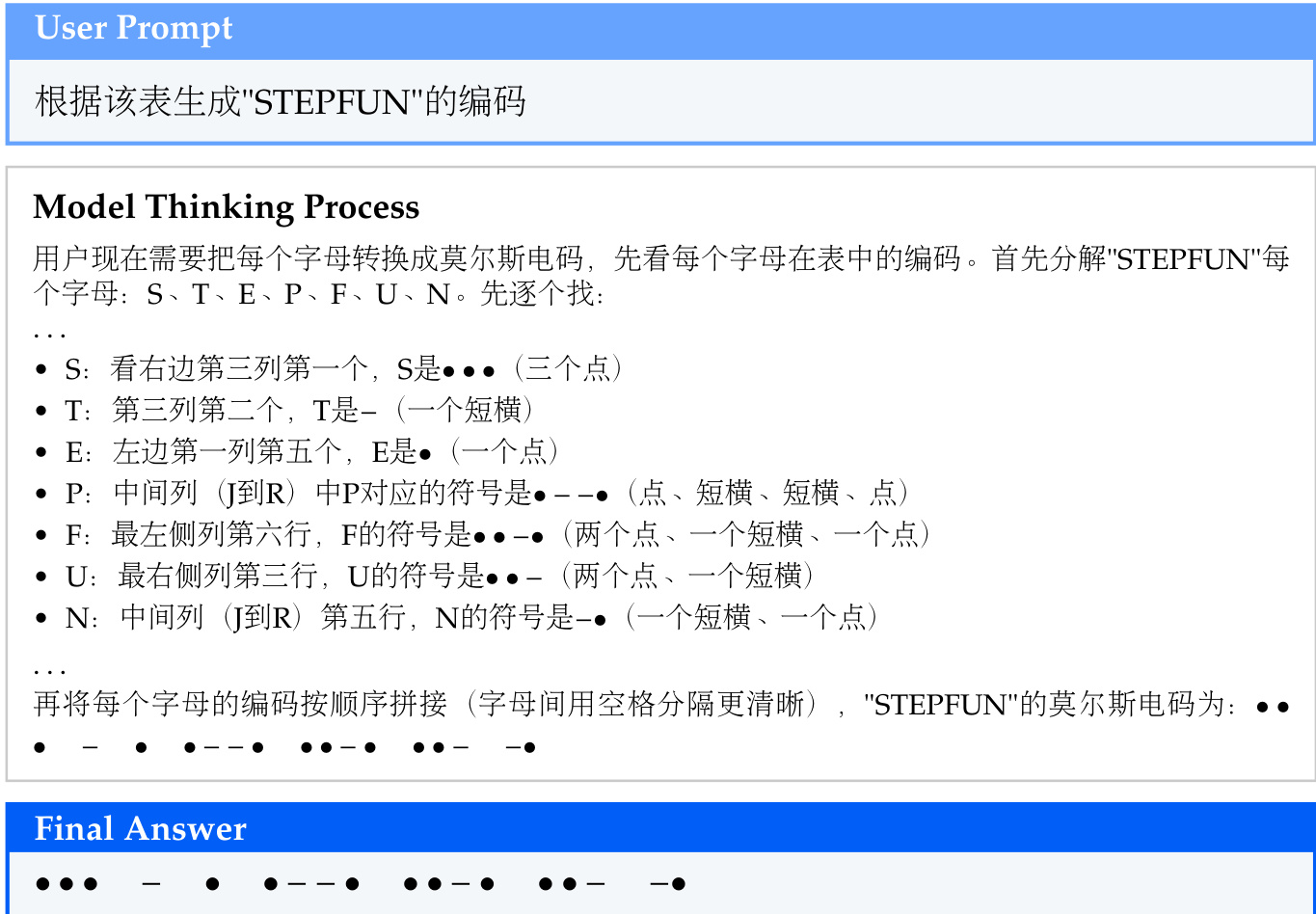Select the Morse code in Final Answer box
Viewport: 1316px width, 914px height.
click(x=359, y=884)
